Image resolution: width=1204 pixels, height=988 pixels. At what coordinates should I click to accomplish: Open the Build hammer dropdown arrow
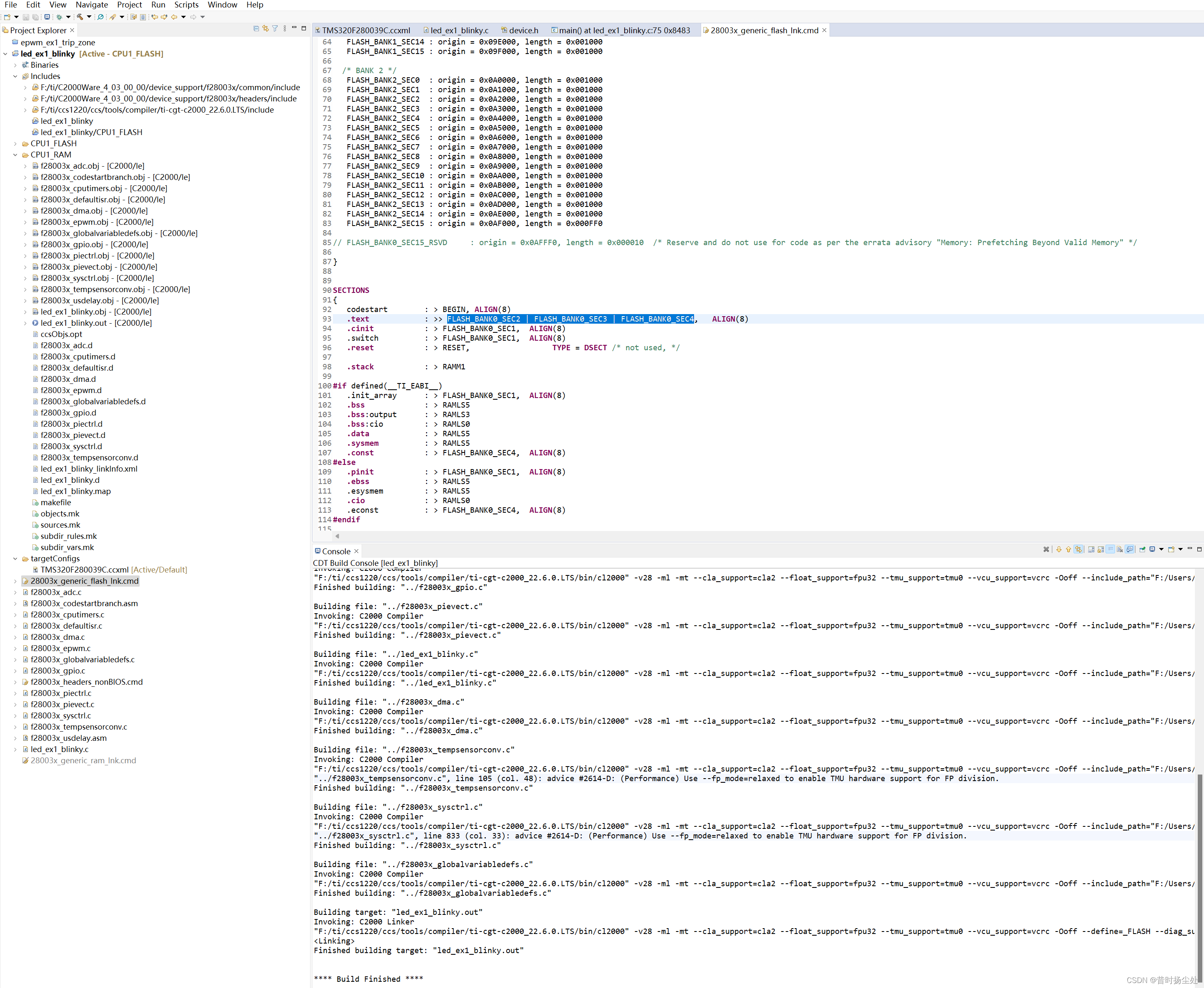[89, 17]
